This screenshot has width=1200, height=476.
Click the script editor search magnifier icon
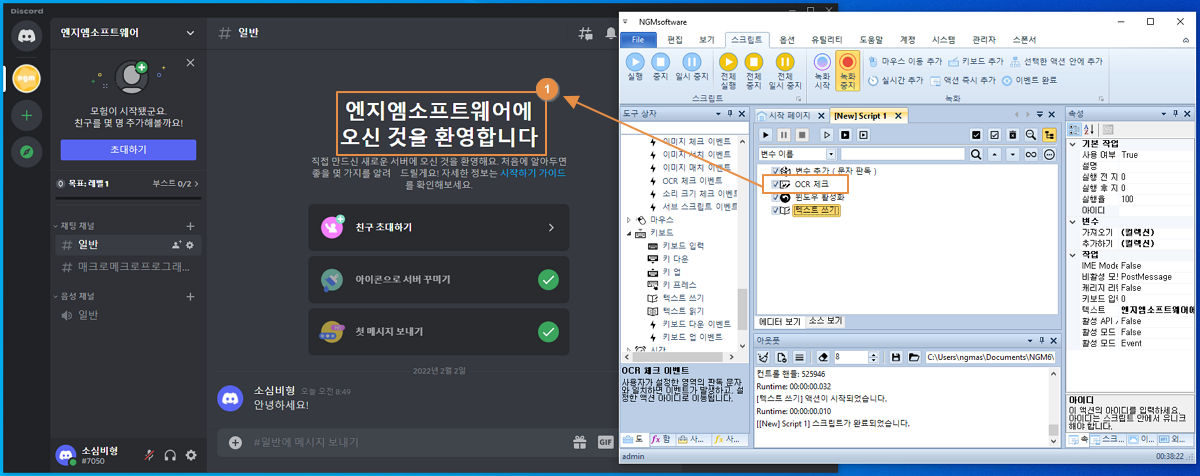pyautogui.click(x=975, y=154)
